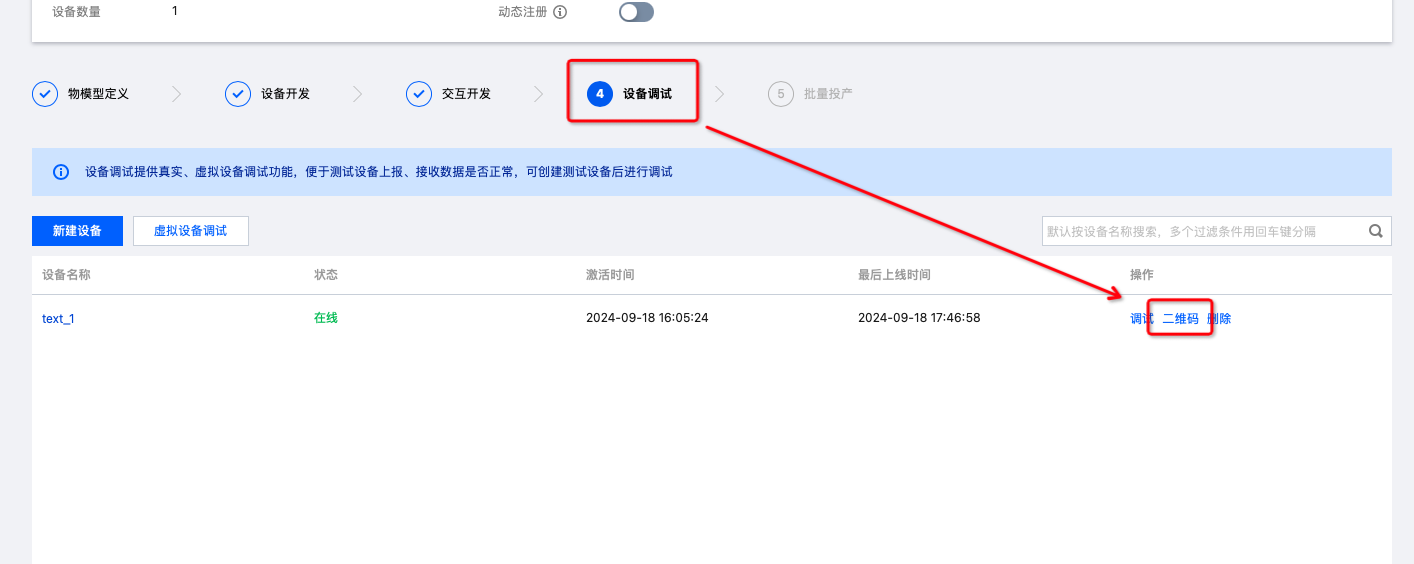Screen dimensions: 1414x564
Task: Click the gray number 5 step circle
Action: pos(781,94)
